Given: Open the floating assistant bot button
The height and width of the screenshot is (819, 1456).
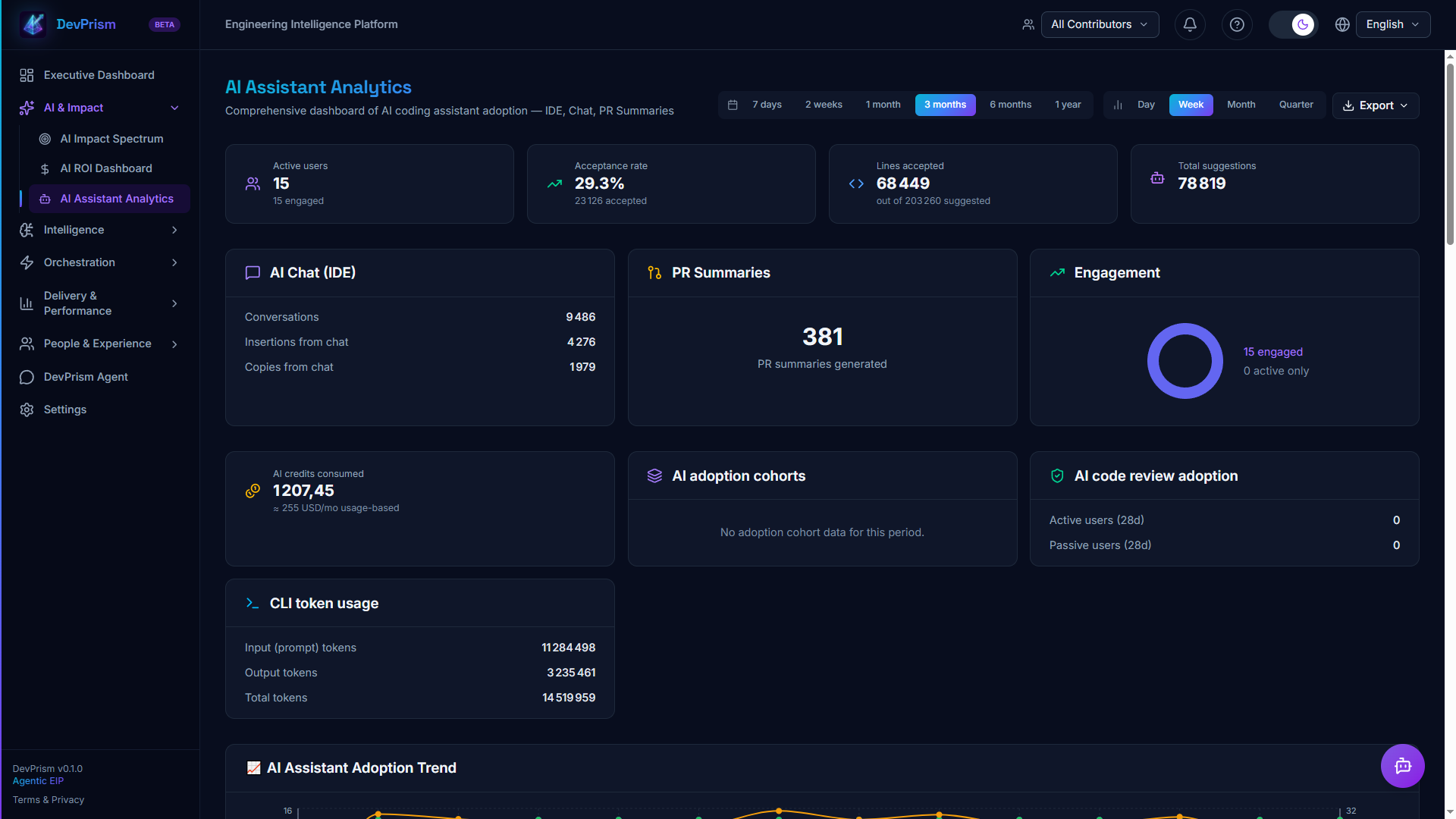Looking at the screenshot, I should click(1402, 766).
